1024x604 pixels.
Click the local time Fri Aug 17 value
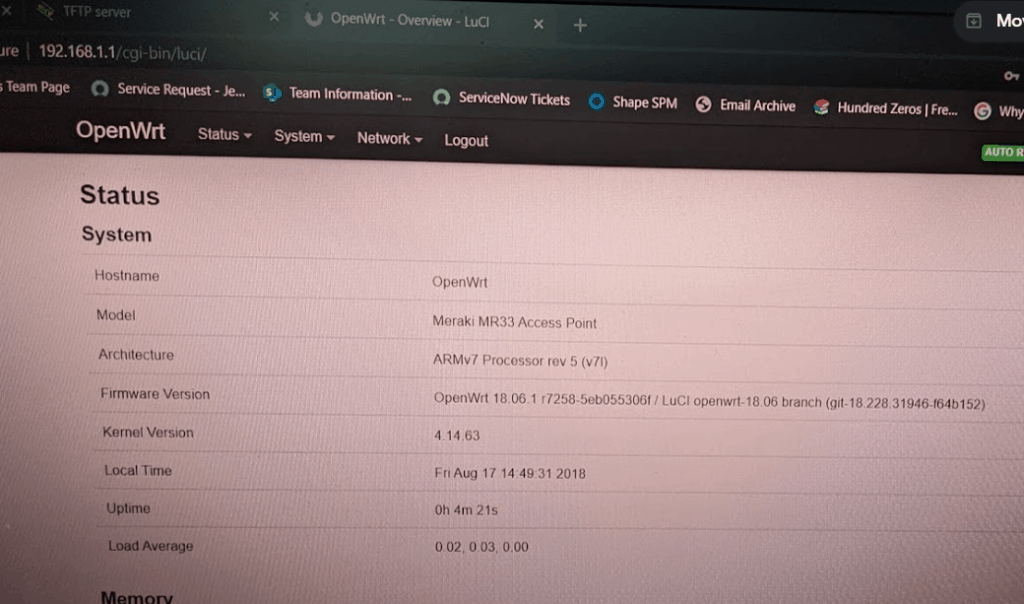[510, 473]
